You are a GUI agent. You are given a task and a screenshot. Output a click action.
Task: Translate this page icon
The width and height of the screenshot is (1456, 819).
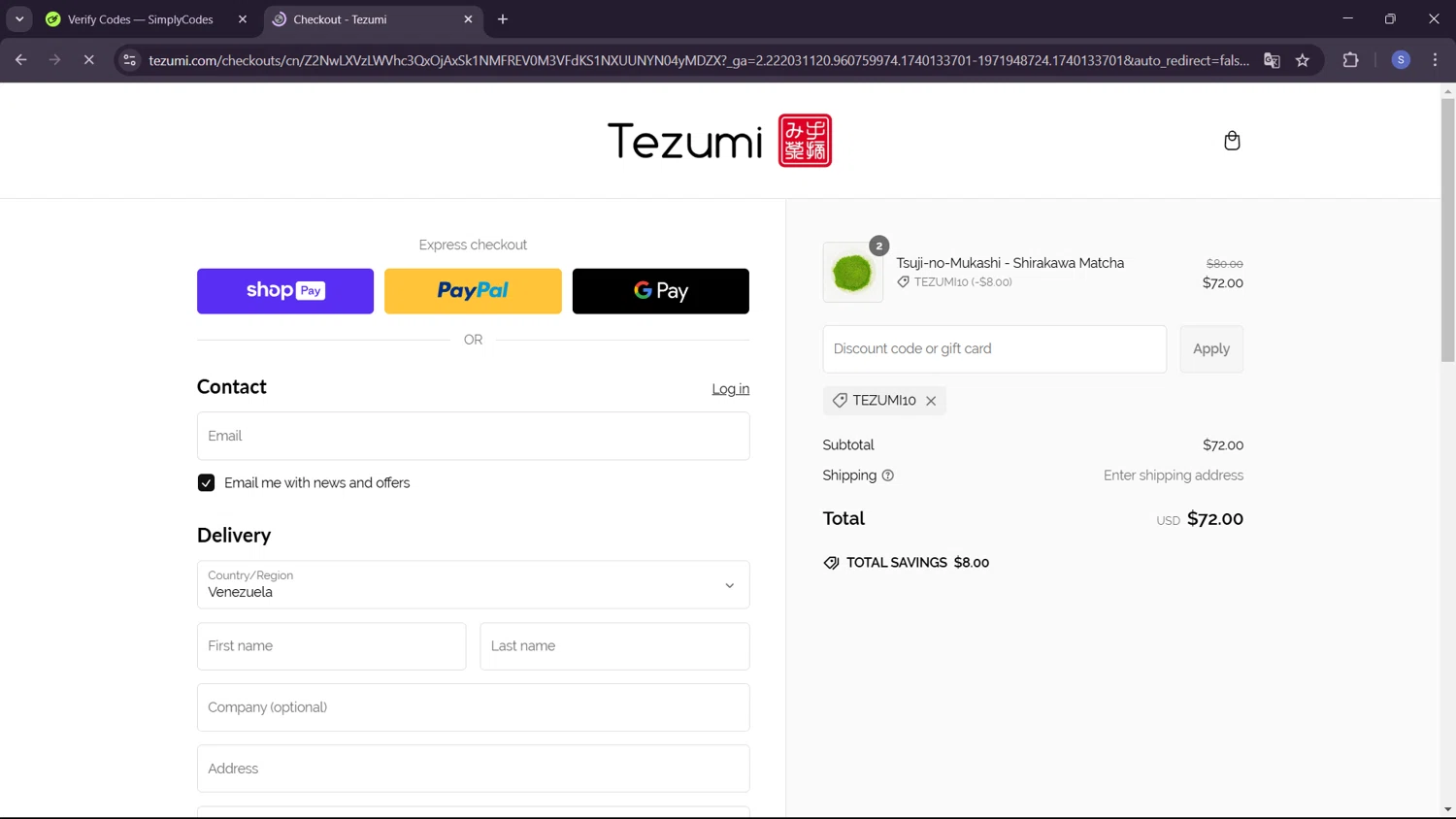[x=1272, y=60]
